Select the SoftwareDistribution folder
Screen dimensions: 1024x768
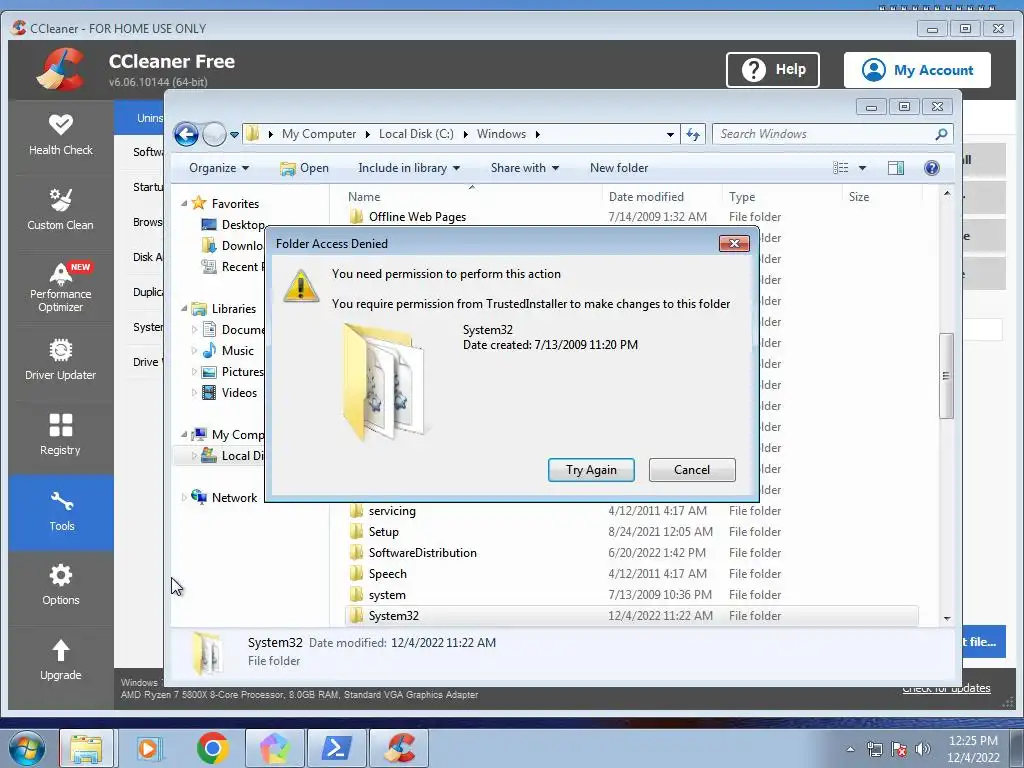click(x=423, y=552)
